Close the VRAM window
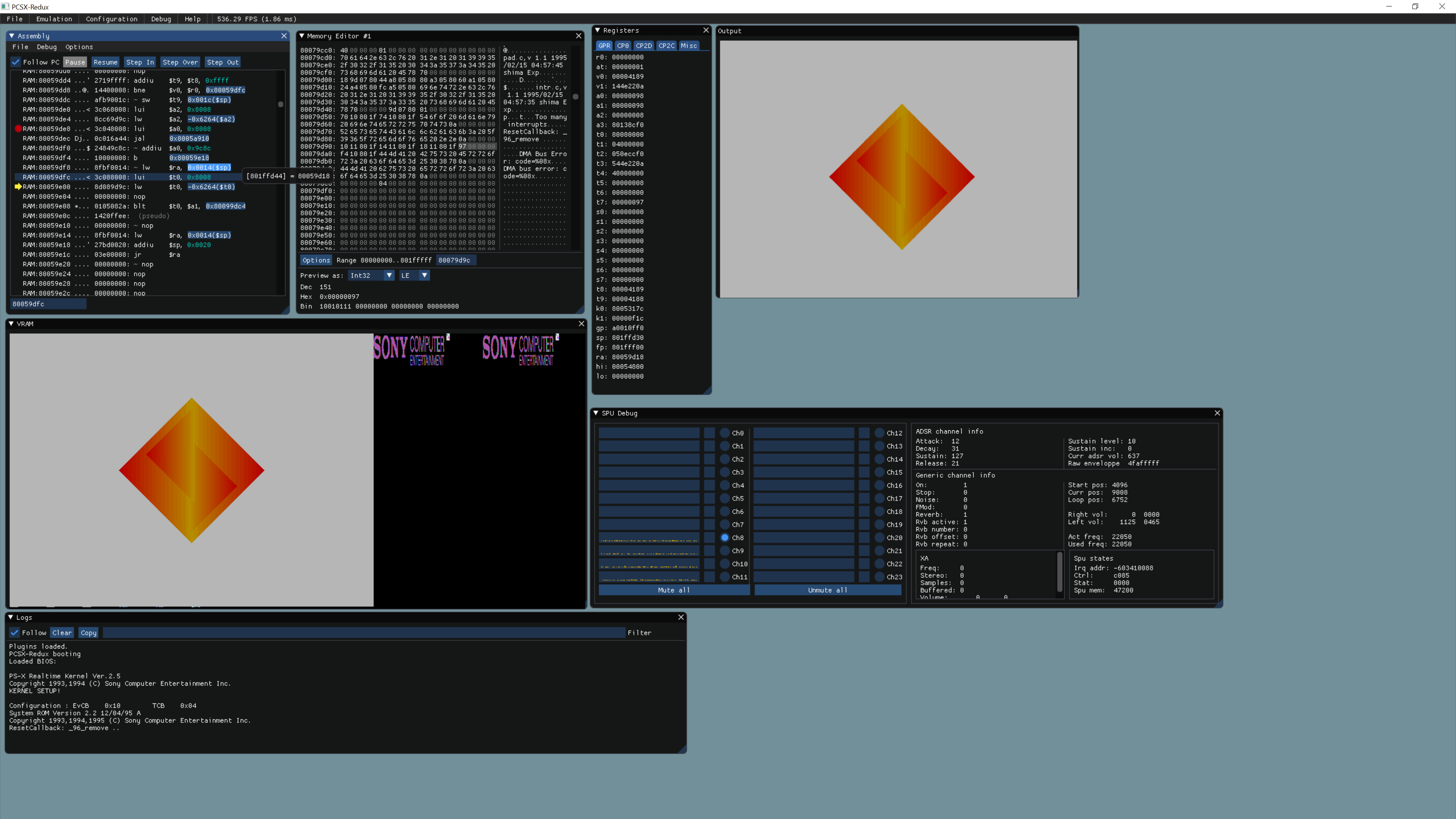1456x819 pixels. point(581,323)
